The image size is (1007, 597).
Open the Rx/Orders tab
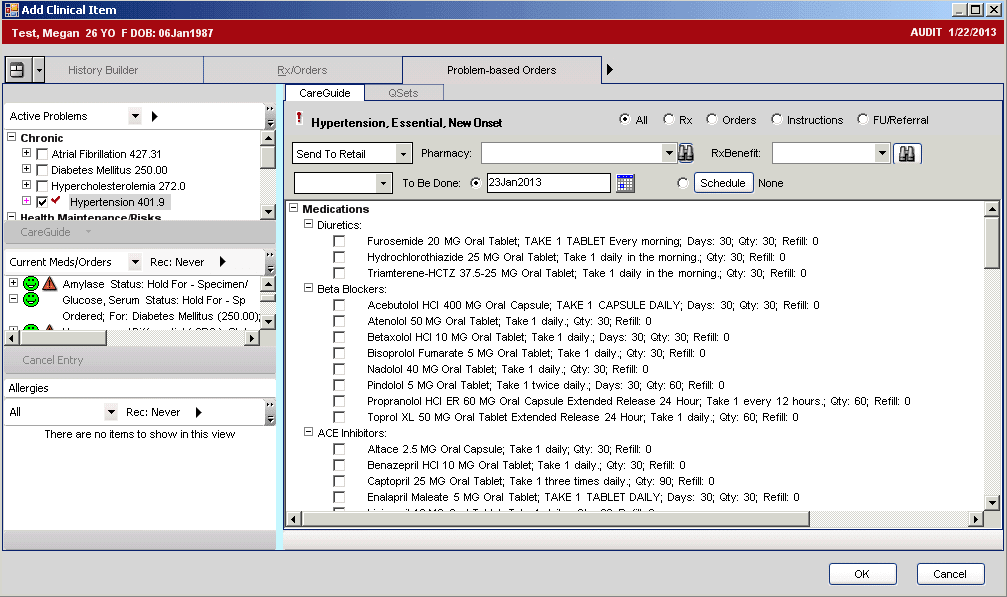(302, 70)
